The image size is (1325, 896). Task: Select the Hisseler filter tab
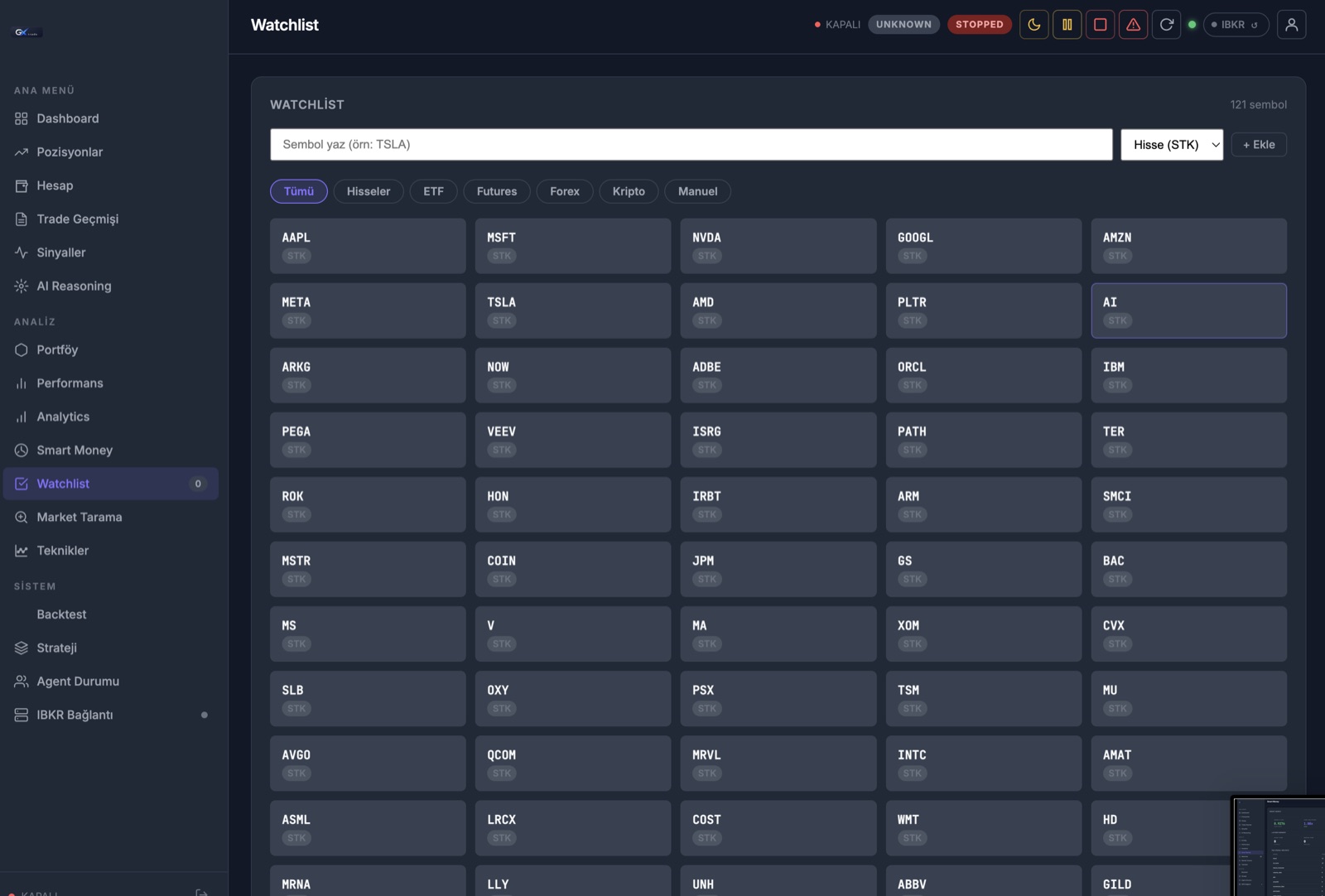369,191
